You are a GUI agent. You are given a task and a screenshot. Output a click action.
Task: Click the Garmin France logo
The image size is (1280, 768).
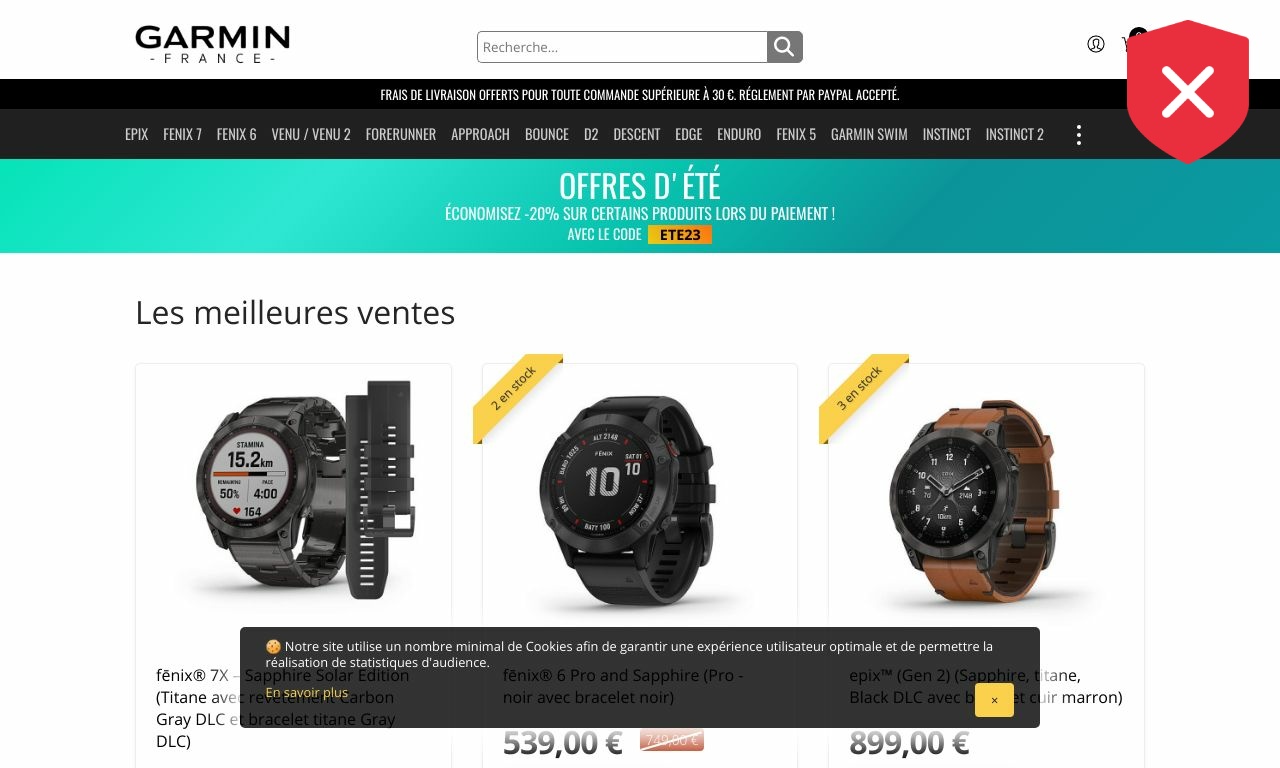pyautogui.click(x=213, y=45)
